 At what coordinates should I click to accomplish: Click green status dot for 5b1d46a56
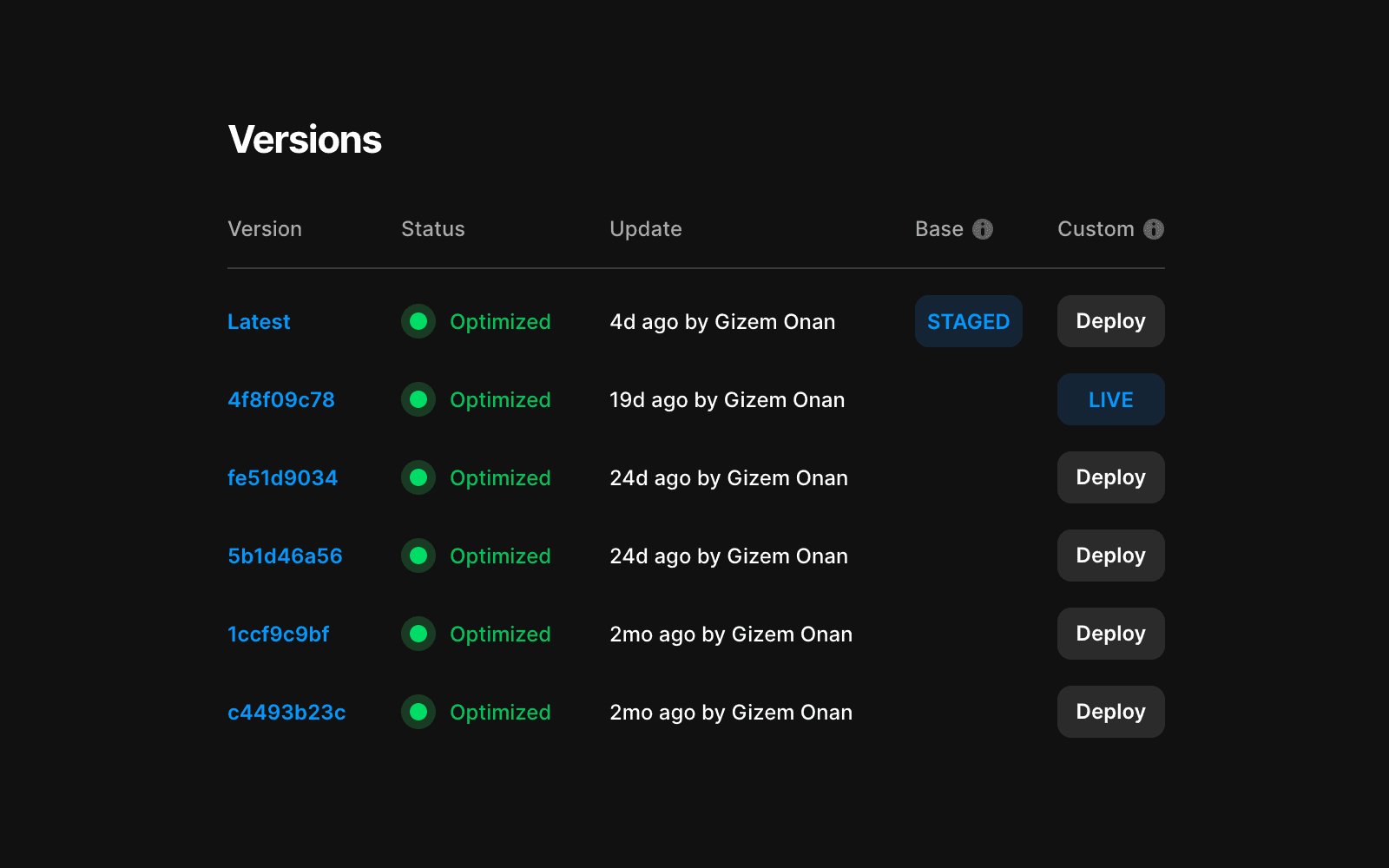[x=418, y=556]
